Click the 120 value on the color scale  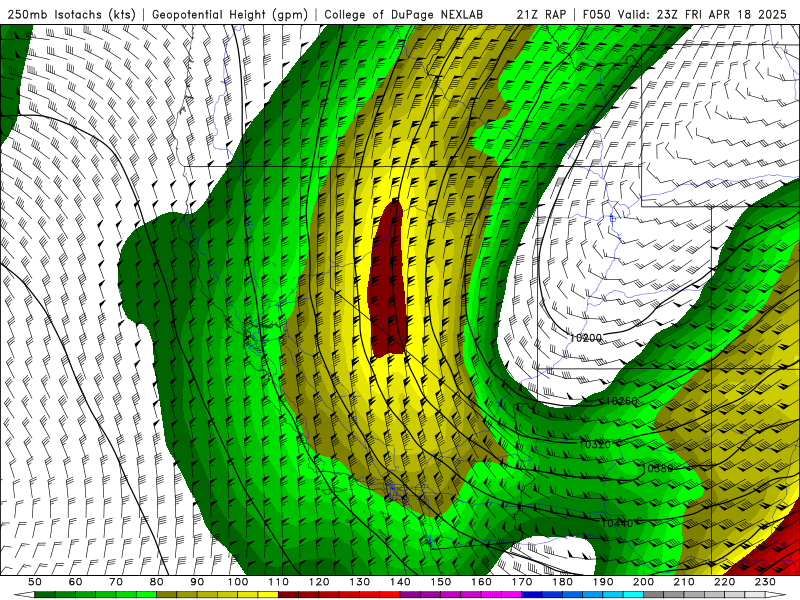319,582
